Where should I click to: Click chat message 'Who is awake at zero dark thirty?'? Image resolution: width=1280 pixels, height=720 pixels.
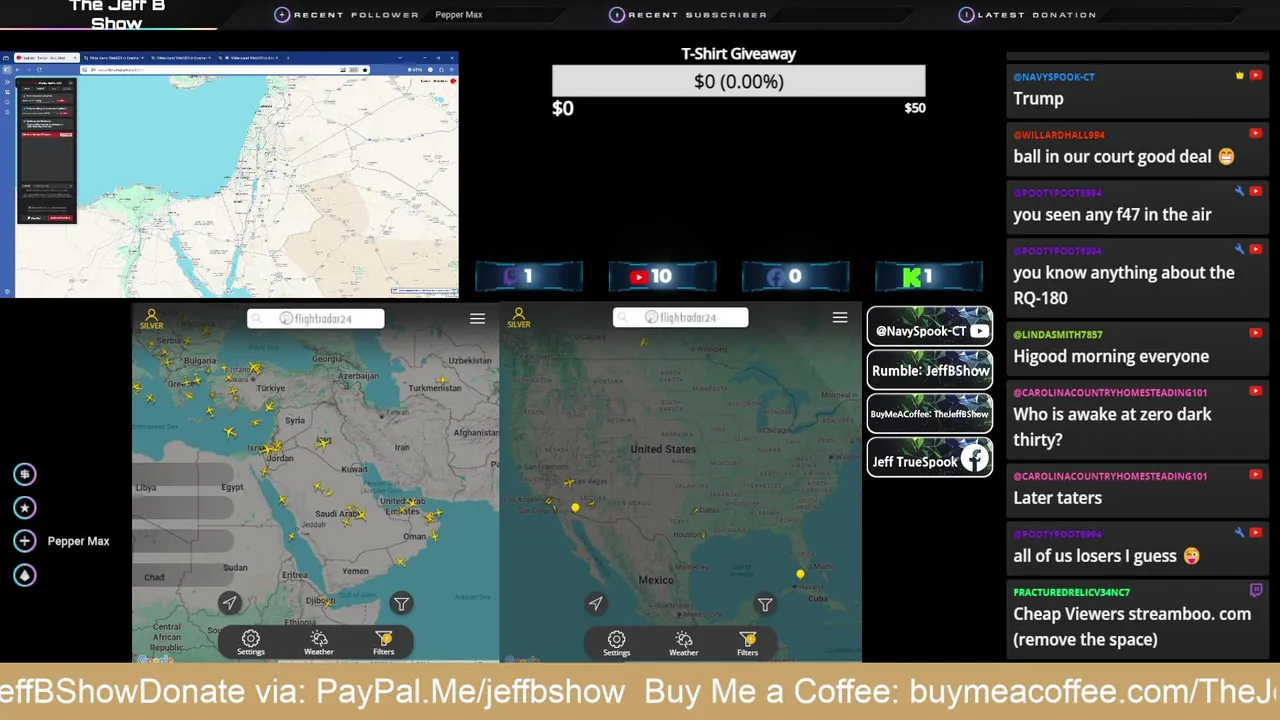(x=1112, y=427)
